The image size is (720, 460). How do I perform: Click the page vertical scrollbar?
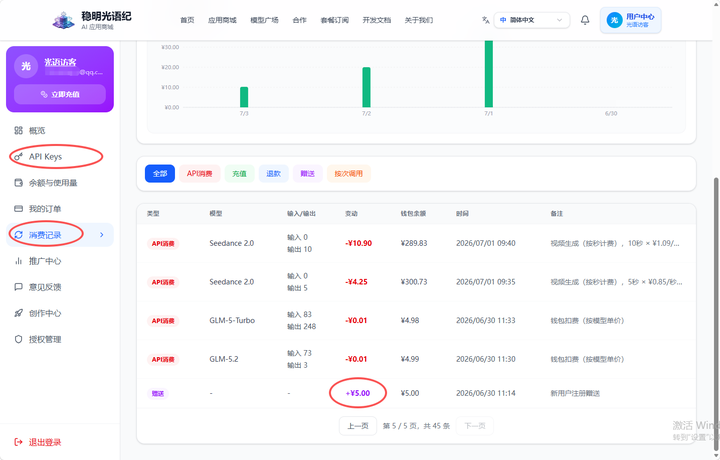716,312
